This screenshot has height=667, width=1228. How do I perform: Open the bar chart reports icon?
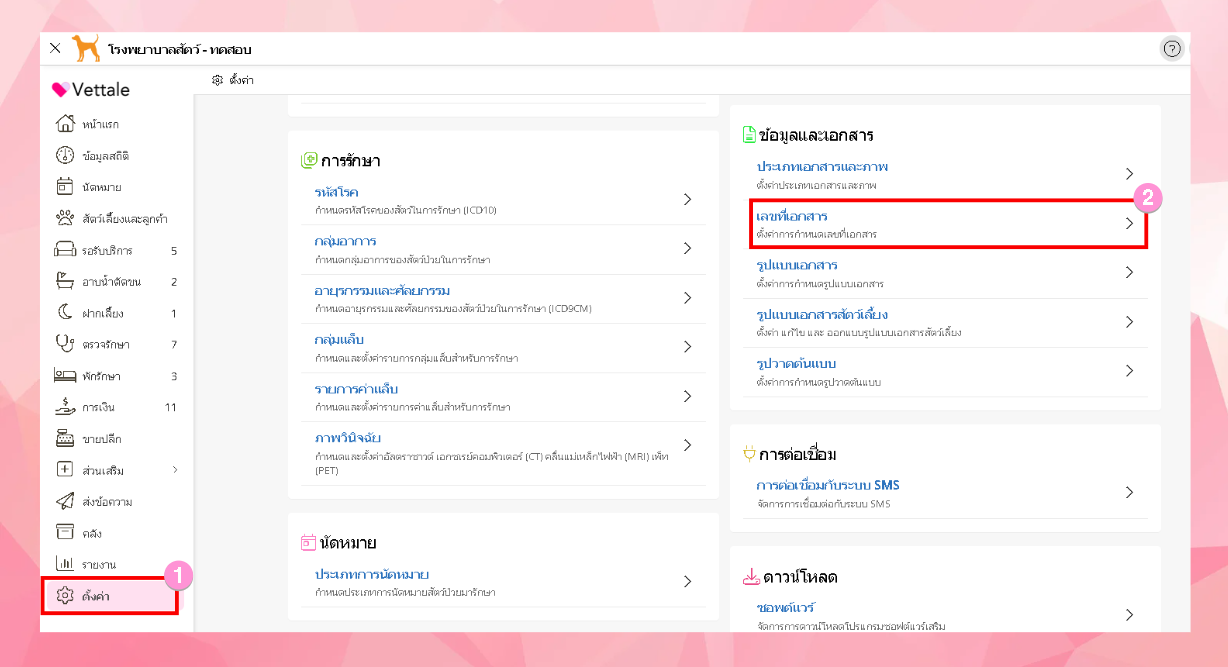65,564
